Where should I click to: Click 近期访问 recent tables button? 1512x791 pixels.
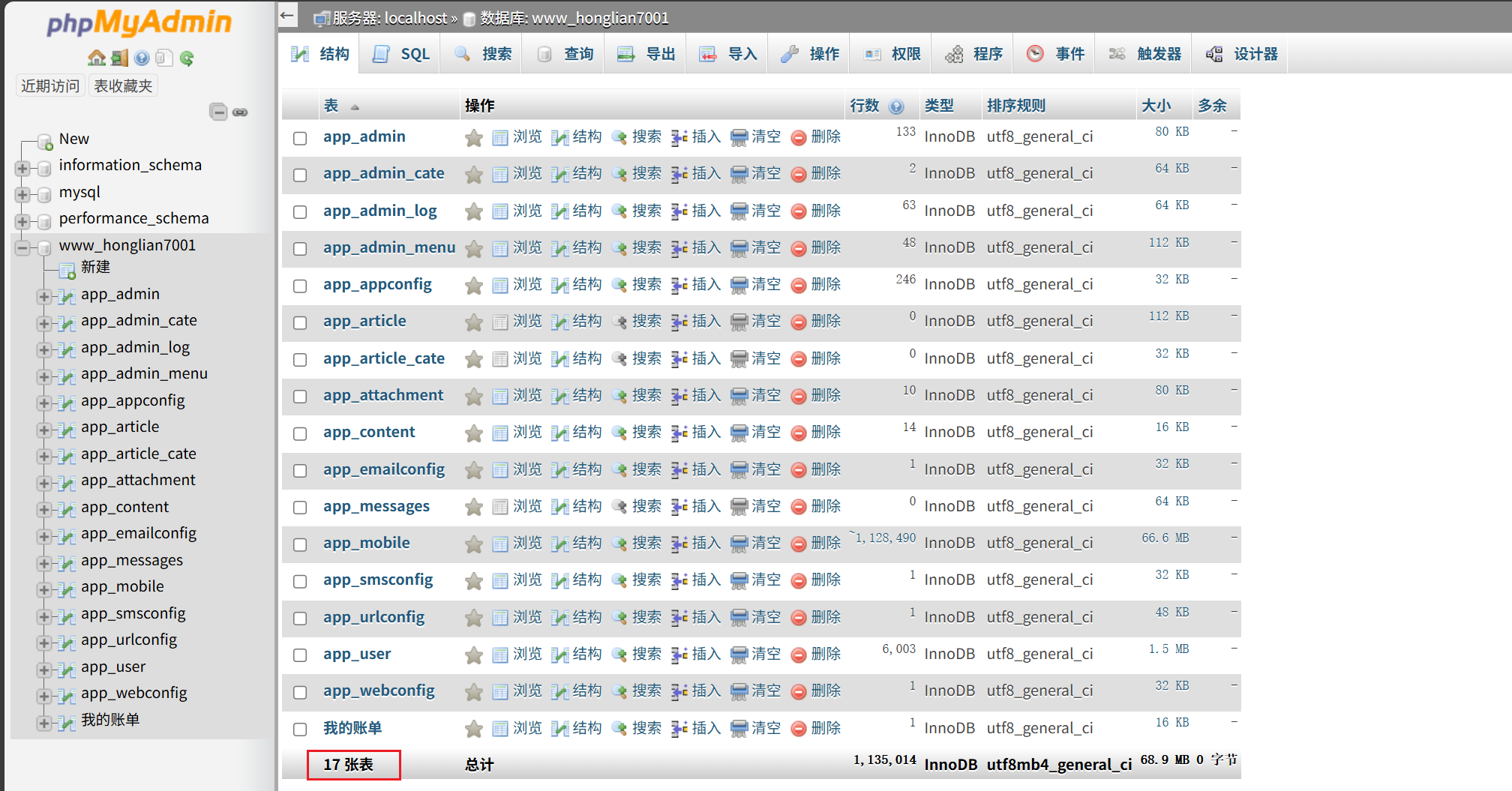tap(49, 85)
